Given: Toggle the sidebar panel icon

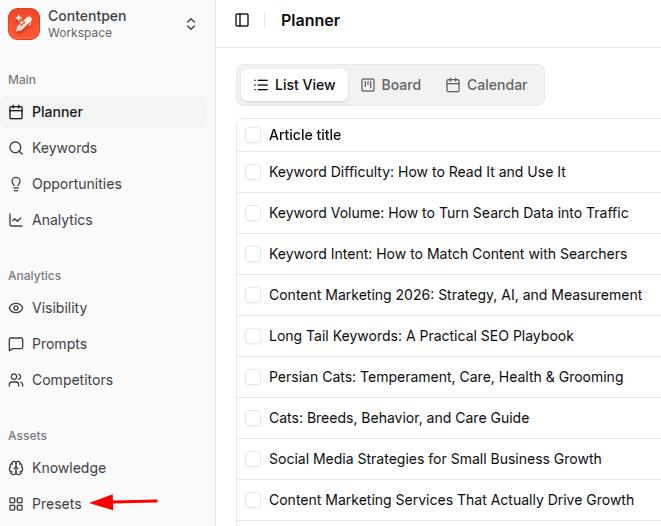Looking at the screenshot, I should [x=242, y=20].
